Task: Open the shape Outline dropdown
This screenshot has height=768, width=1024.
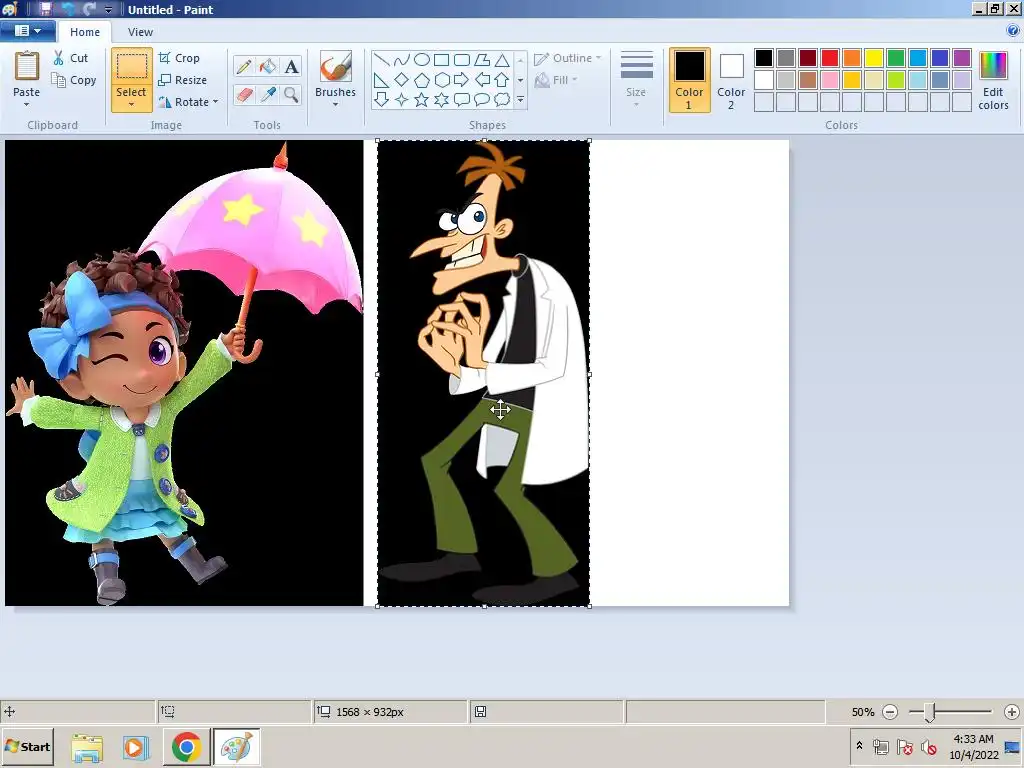Action: pyautogui.click(x=567, y=58)
